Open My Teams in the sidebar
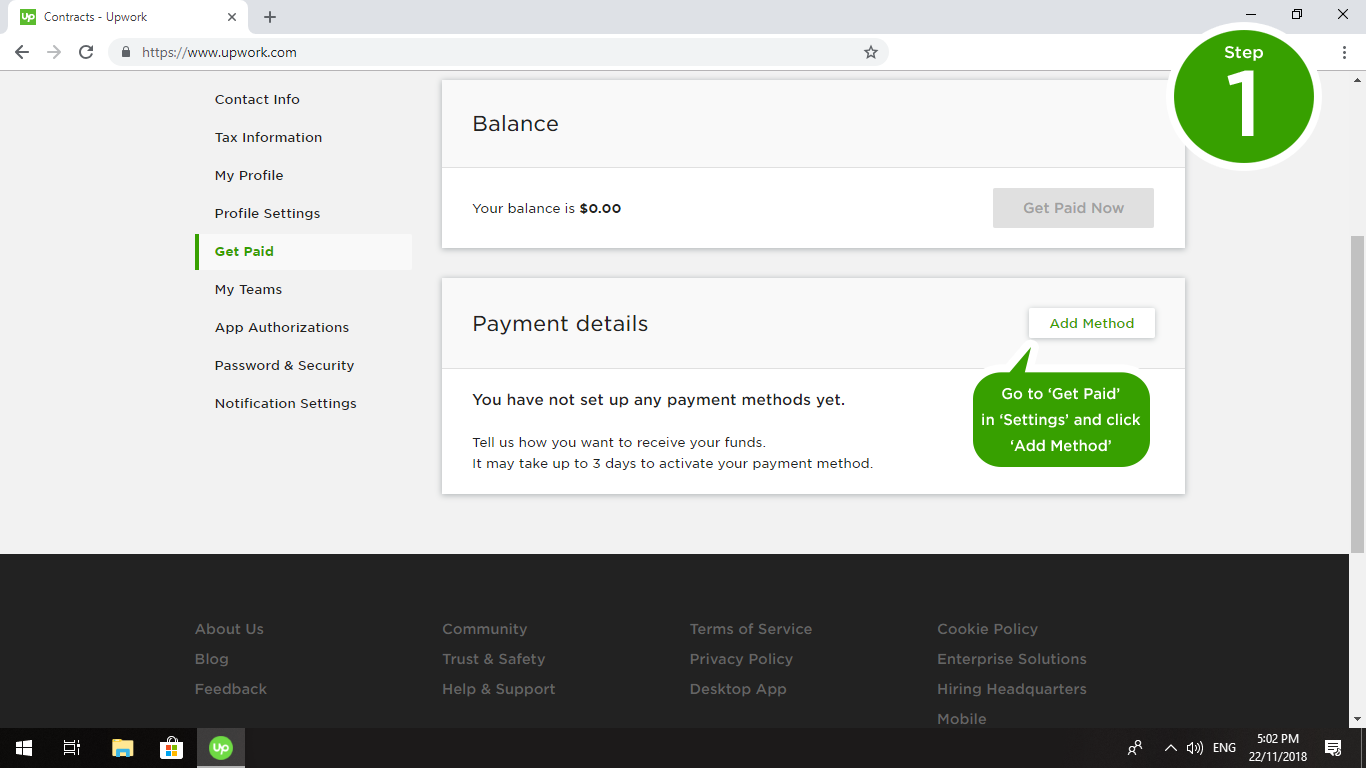This screenshot has height=768, width=1366. click(x=248, y=289)
